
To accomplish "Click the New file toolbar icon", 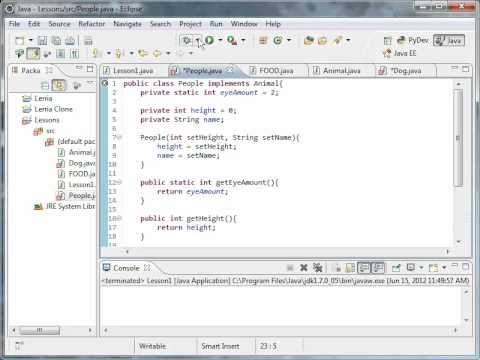I will coord(20,41).
